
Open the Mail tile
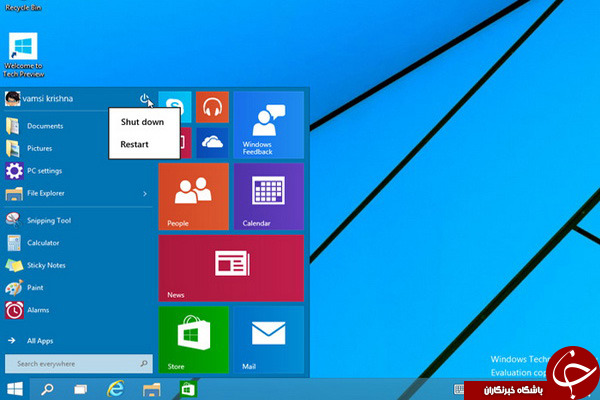point(269,340)
